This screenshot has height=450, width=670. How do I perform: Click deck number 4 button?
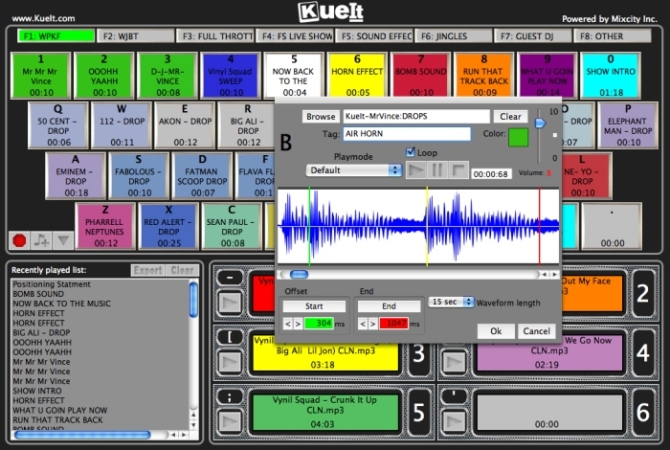[643, 353]
